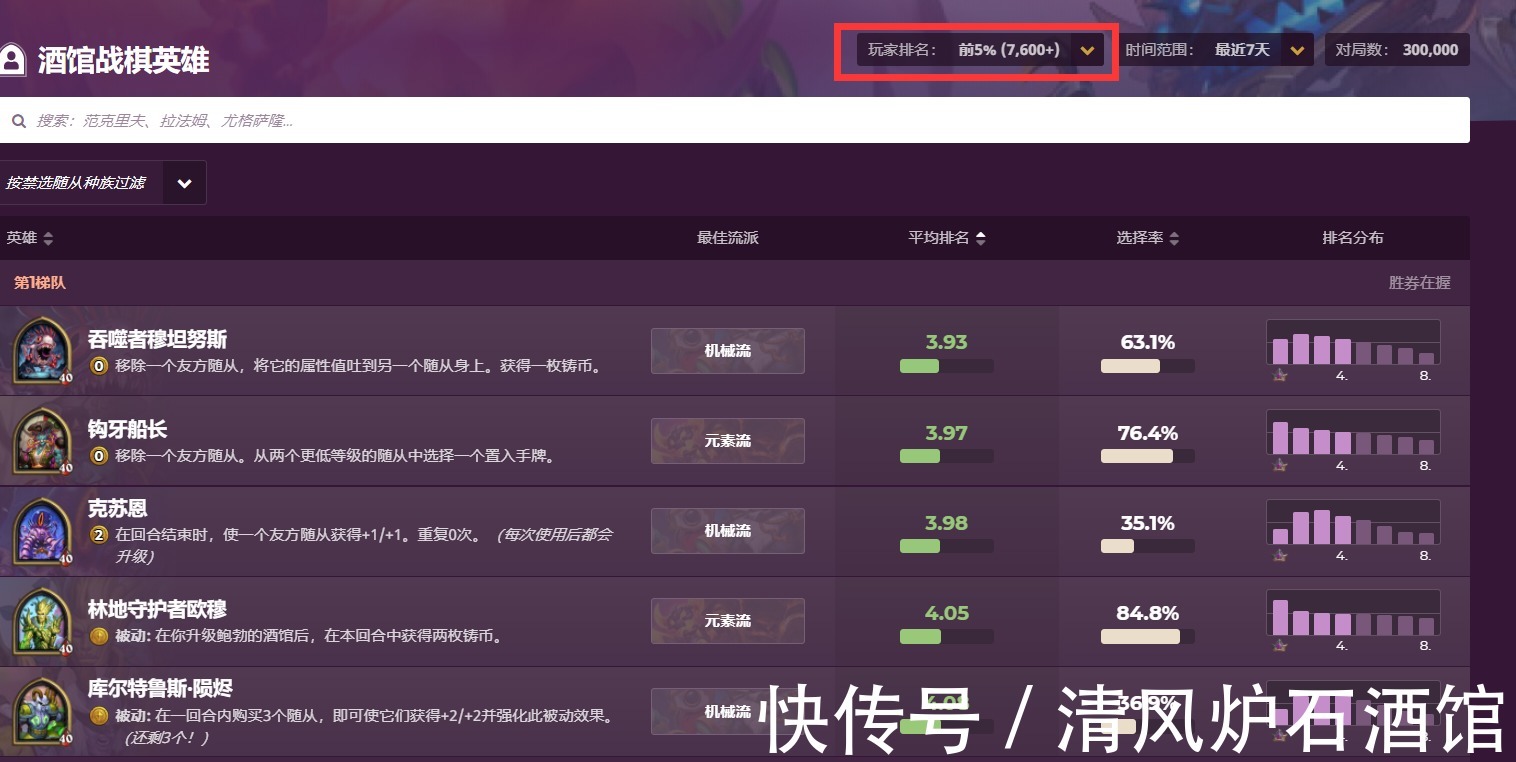1516x762 pixels.
Task: Click 吞噬者穆坦努斯 hero power description
Action: pyautogui.click(x=359, y=366)
